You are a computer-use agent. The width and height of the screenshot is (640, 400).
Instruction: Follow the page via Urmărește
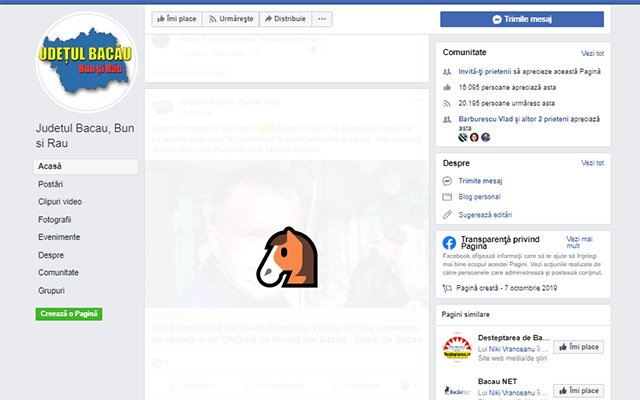click(231, 19)
